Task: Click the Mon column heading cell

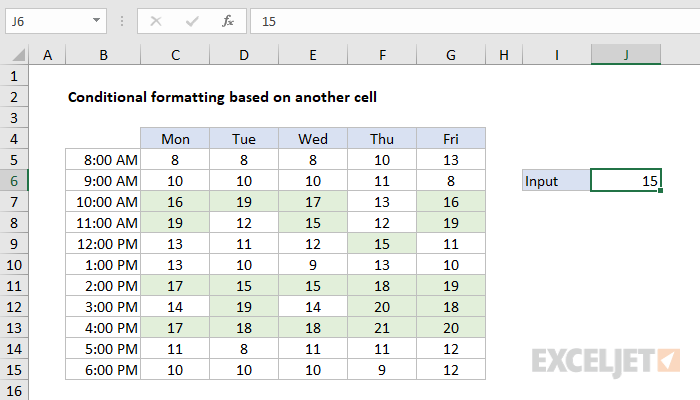Action: click(x=175, y=138)
